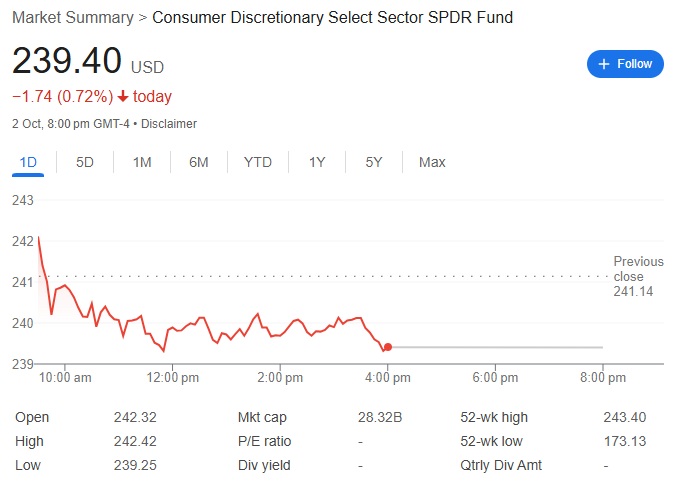Screen dimensions: 685x485
Task: Click the red closing-price dot on chart
Action: coord(387,347)
